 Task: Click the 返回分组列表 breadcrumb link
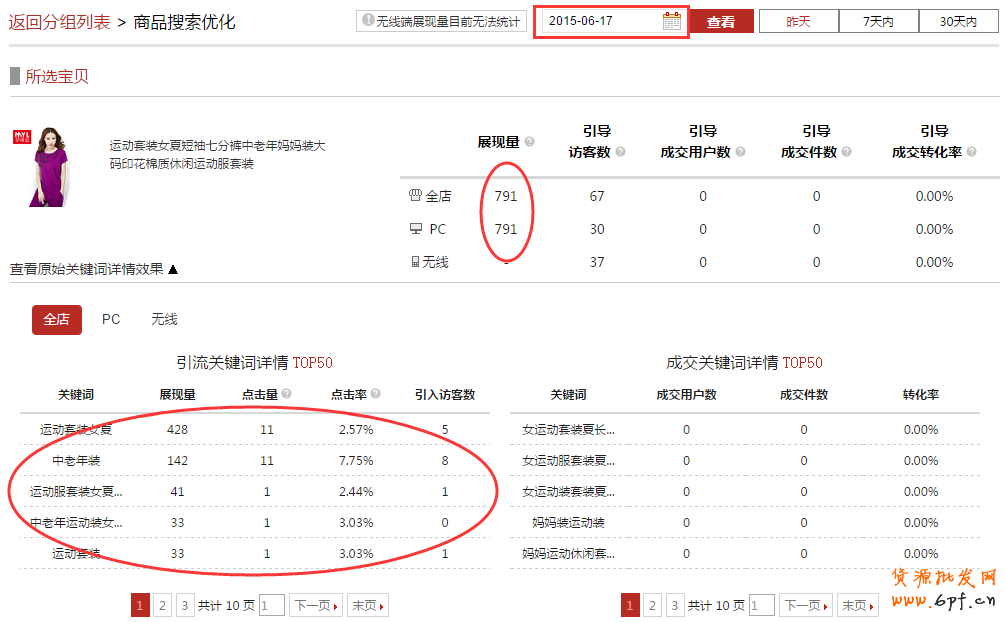[59, 21]
